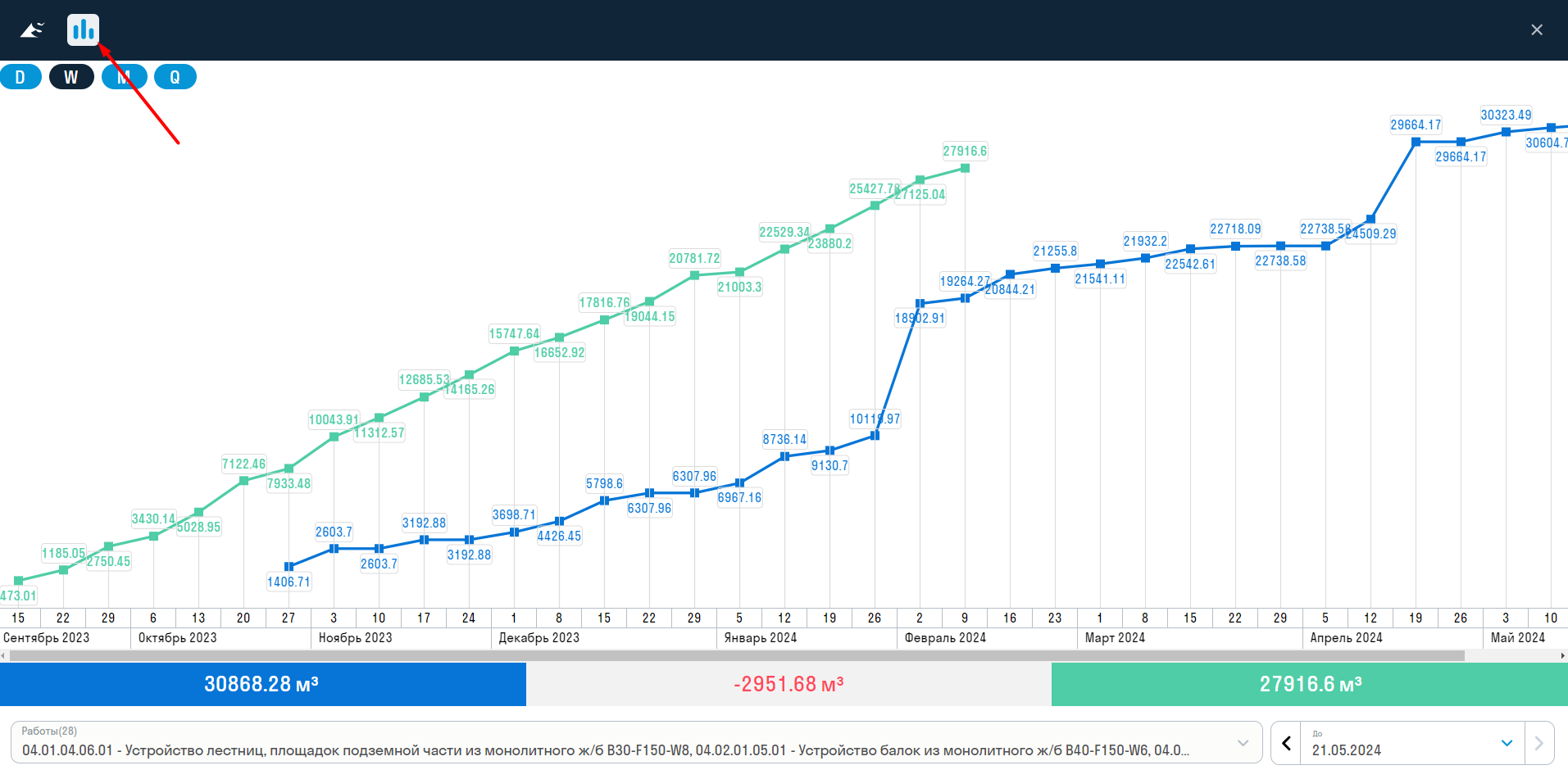Click Октябрь 2023 month label
Viewport: 1568px width, 779px height.
pyautogui.click(x=178, y=637)
